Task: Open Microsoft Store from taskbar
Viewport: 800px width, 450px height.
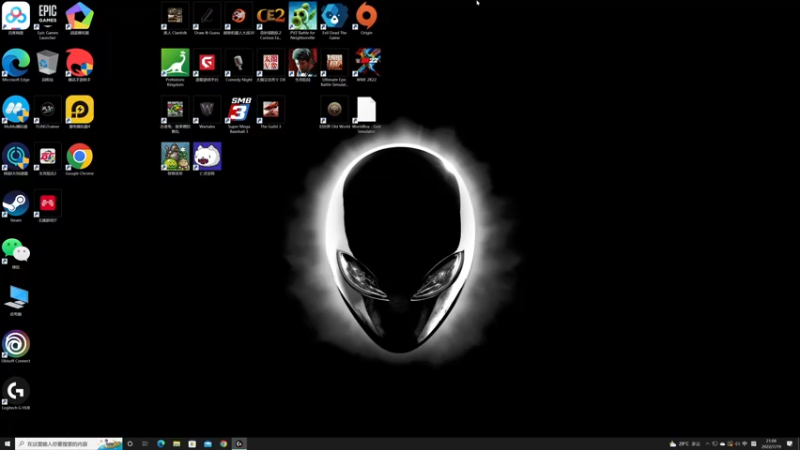Action: click(192, 444)
